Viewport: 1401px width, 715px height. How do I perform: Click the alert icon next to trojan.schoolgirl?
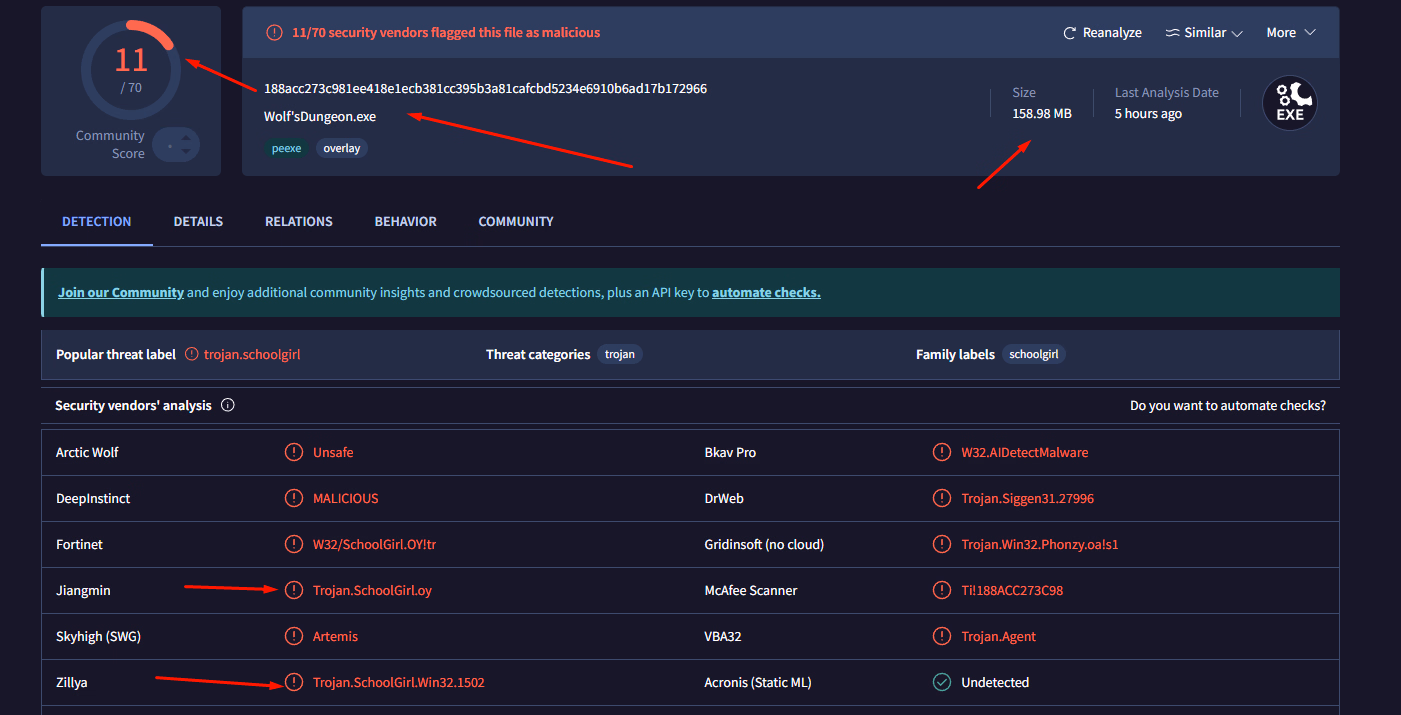click(x=192, y=354)
